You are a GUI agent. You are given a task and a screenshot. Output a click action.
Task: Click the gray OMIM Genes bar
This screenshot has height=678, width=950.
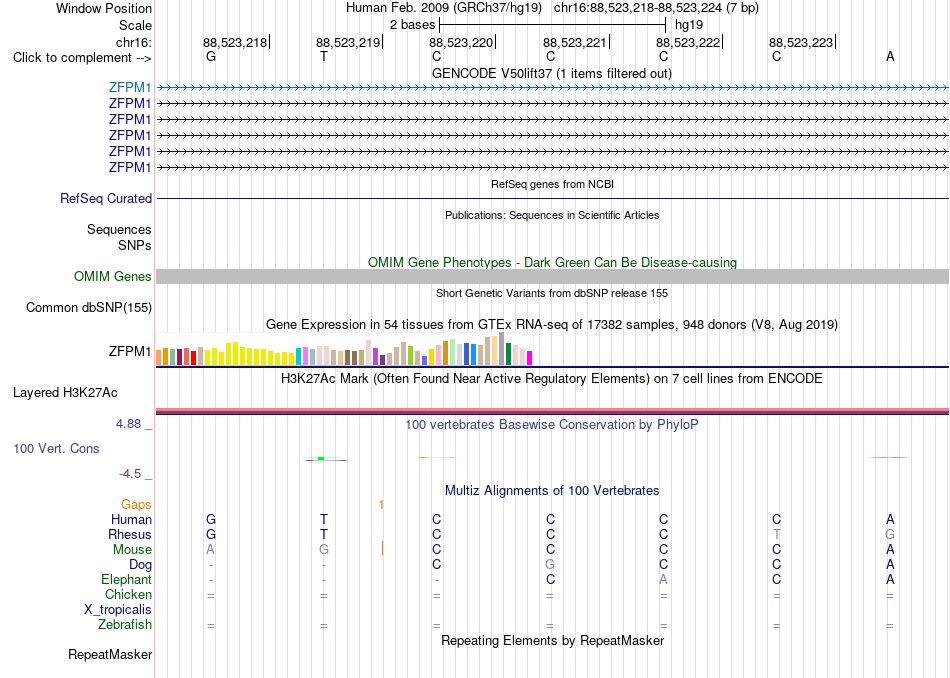coord(552,276)
